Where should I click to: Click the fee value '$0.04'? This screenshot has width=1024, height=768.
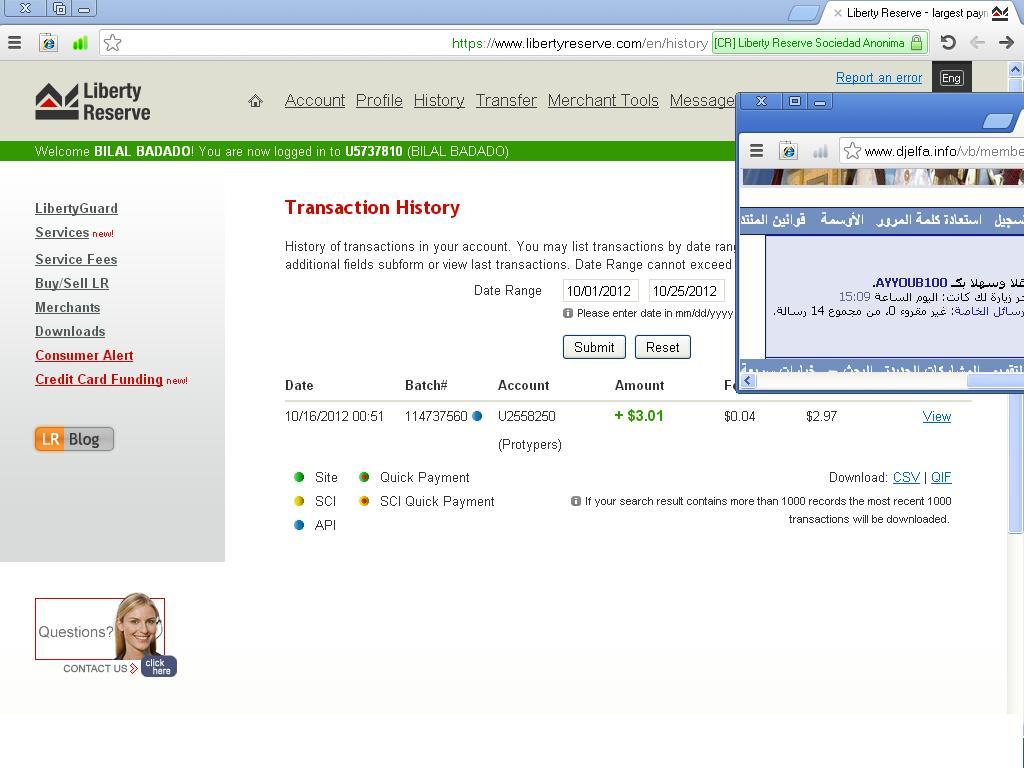pyautogui.click(x=739, y=417)
